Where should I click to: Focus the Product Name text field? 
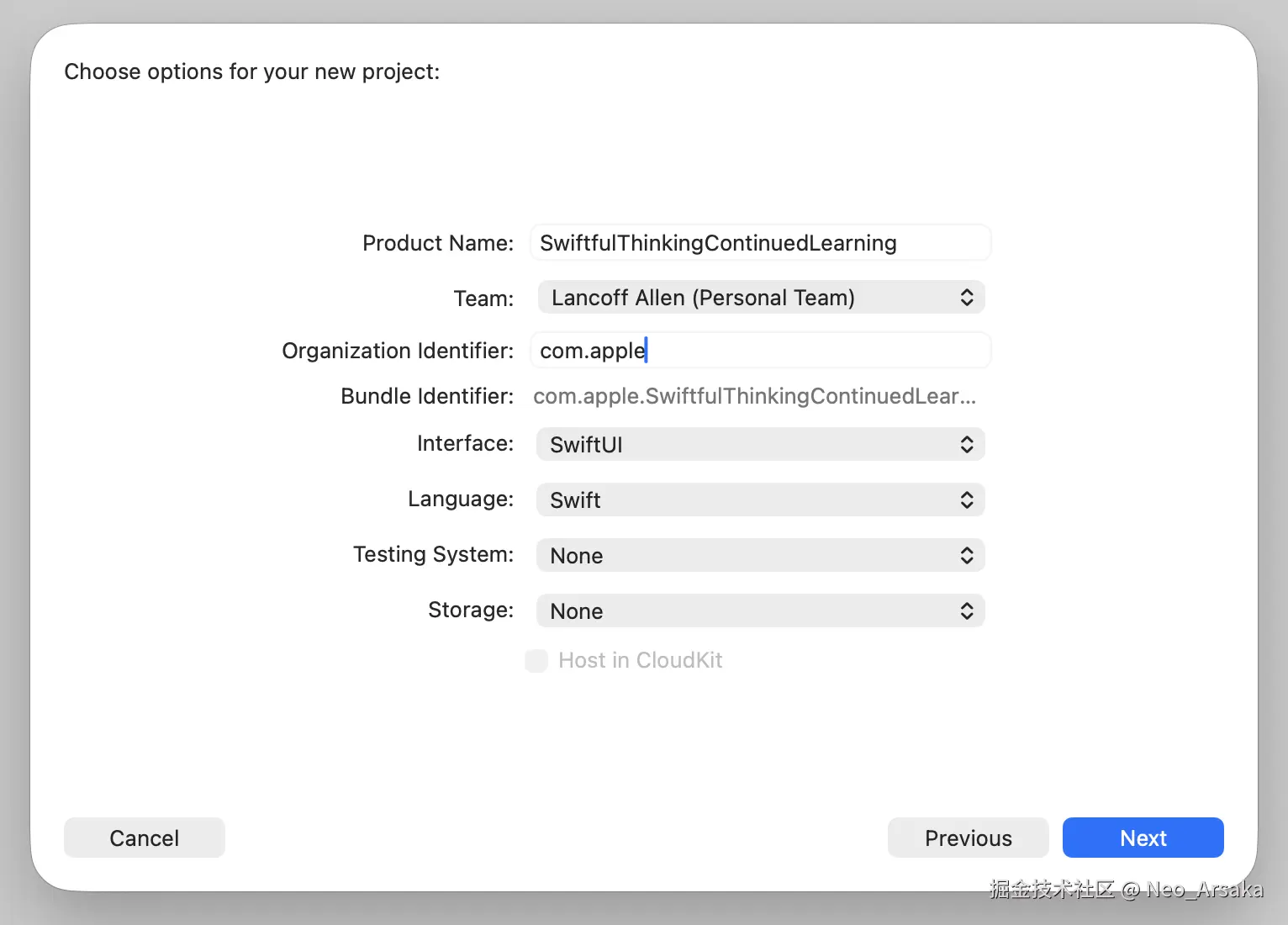[x=760, y=243]
